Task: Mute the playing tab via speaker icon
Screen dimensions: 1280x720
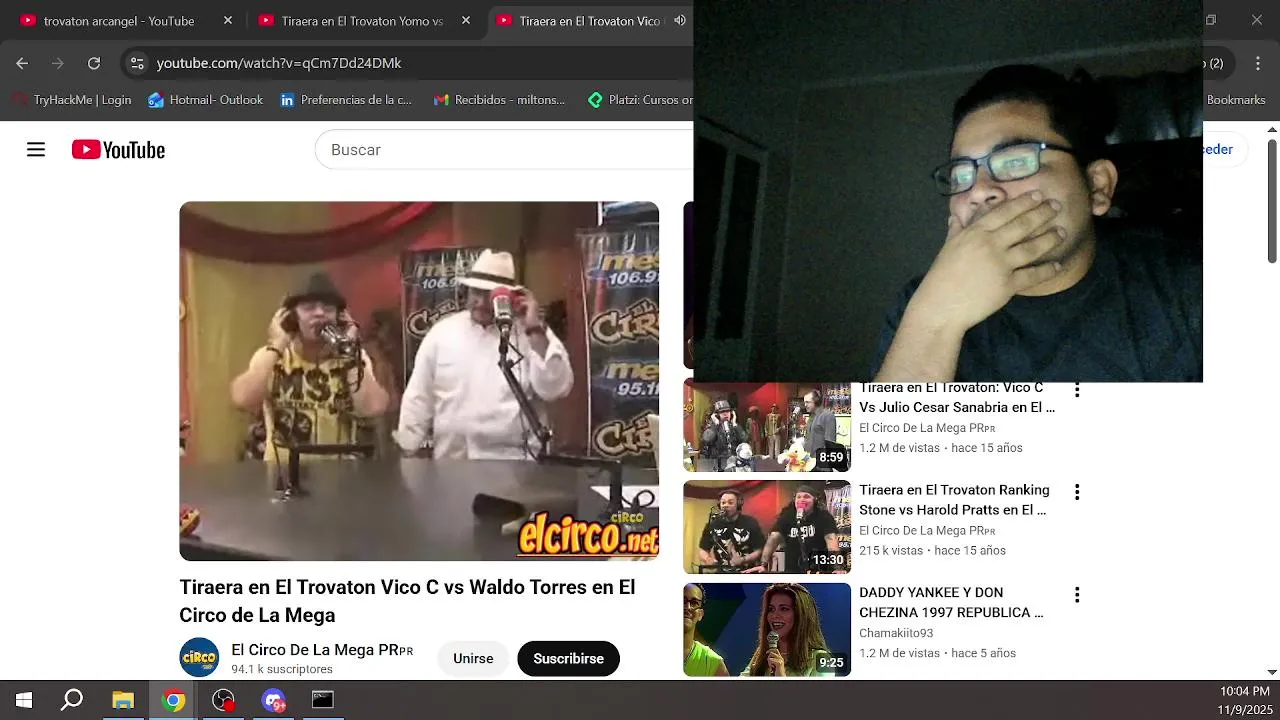Action: point(680,20)
